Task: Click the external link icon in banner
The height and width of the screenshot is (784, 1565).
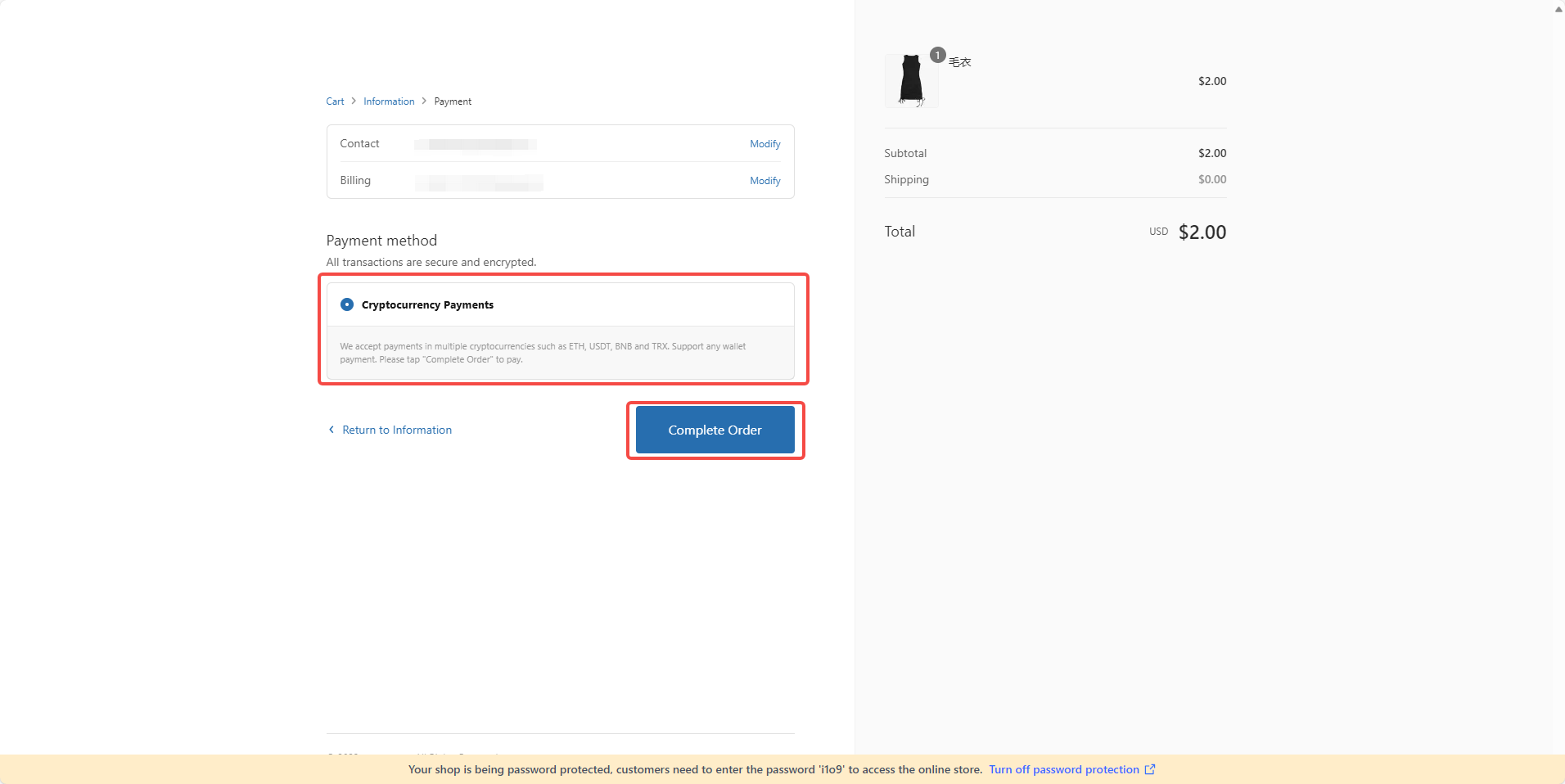Action: [x=1150, y=769]
